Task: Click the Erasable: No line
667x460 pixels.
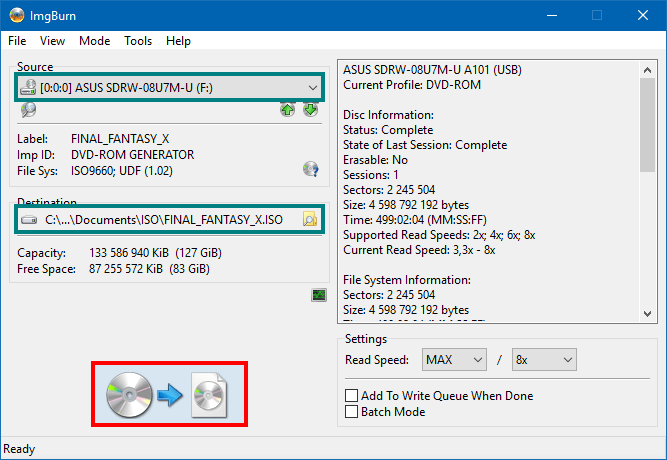Action: pyautogui.click(x=375, y=160)
